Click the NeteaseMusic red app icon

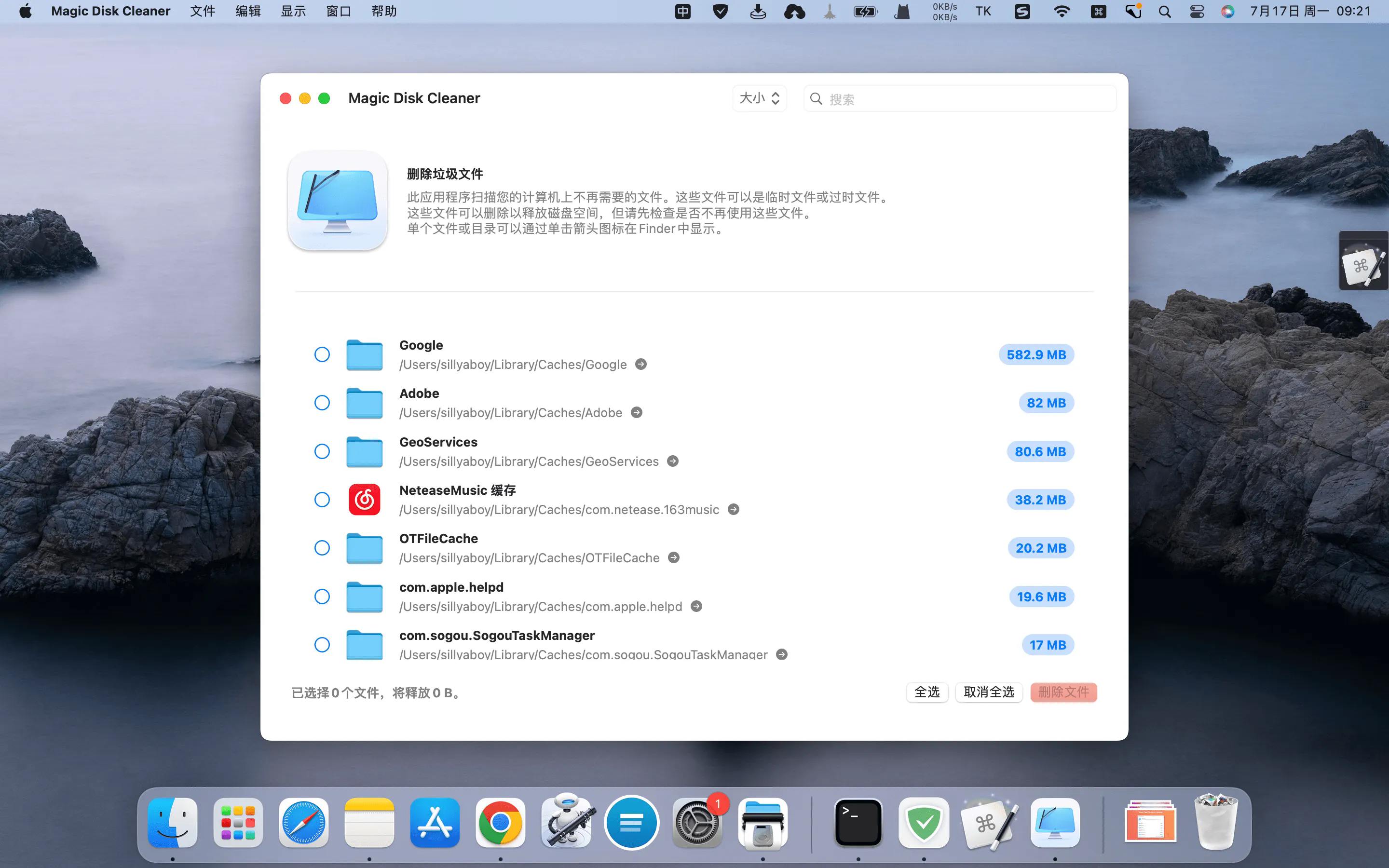pos(365,500)
